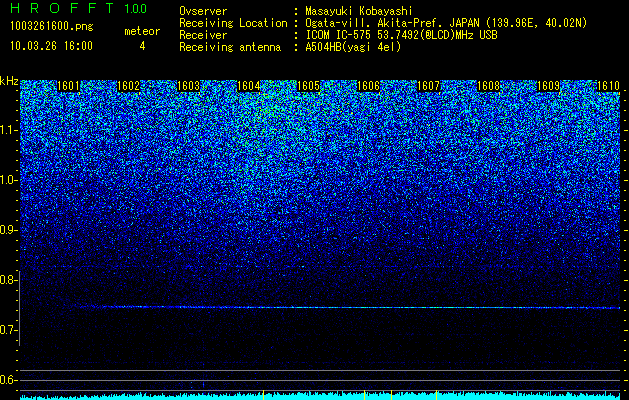
Task: Click the 0.6 frequency axis label
Action: pyautogui.click(x=8, y=380)
